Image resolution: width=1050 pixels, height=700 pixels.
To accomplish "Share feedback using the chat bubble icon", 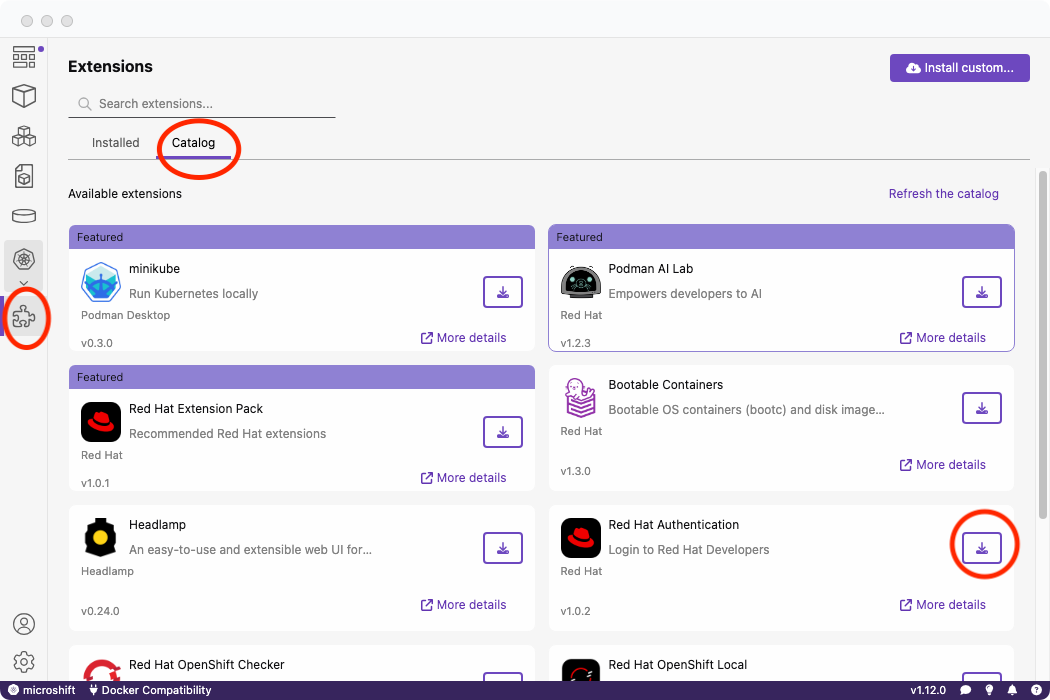I will pyautogui.click(x=965, y=690).
